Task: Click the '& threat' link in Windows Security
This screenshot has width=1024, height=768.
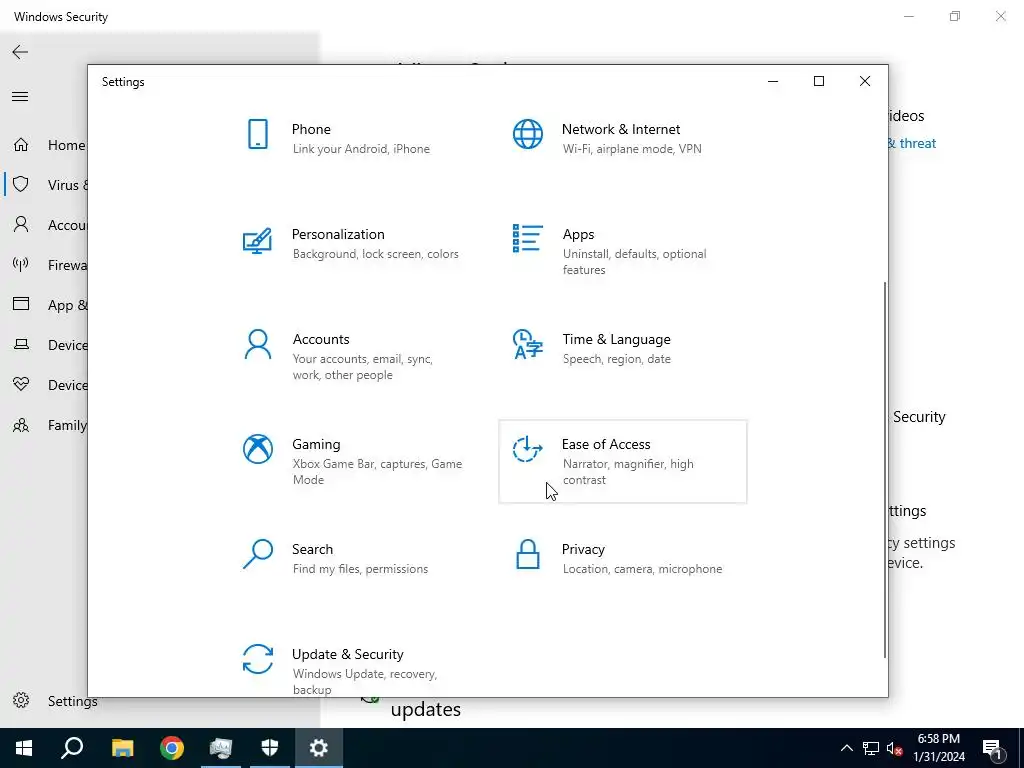Action: pyautogui.click(x=911, y=143)
